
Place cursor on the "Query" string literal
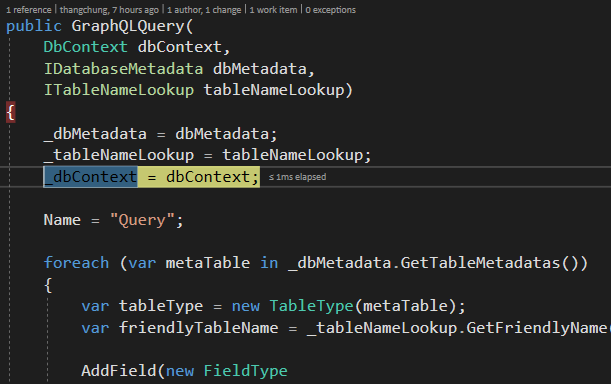(142, 220)
